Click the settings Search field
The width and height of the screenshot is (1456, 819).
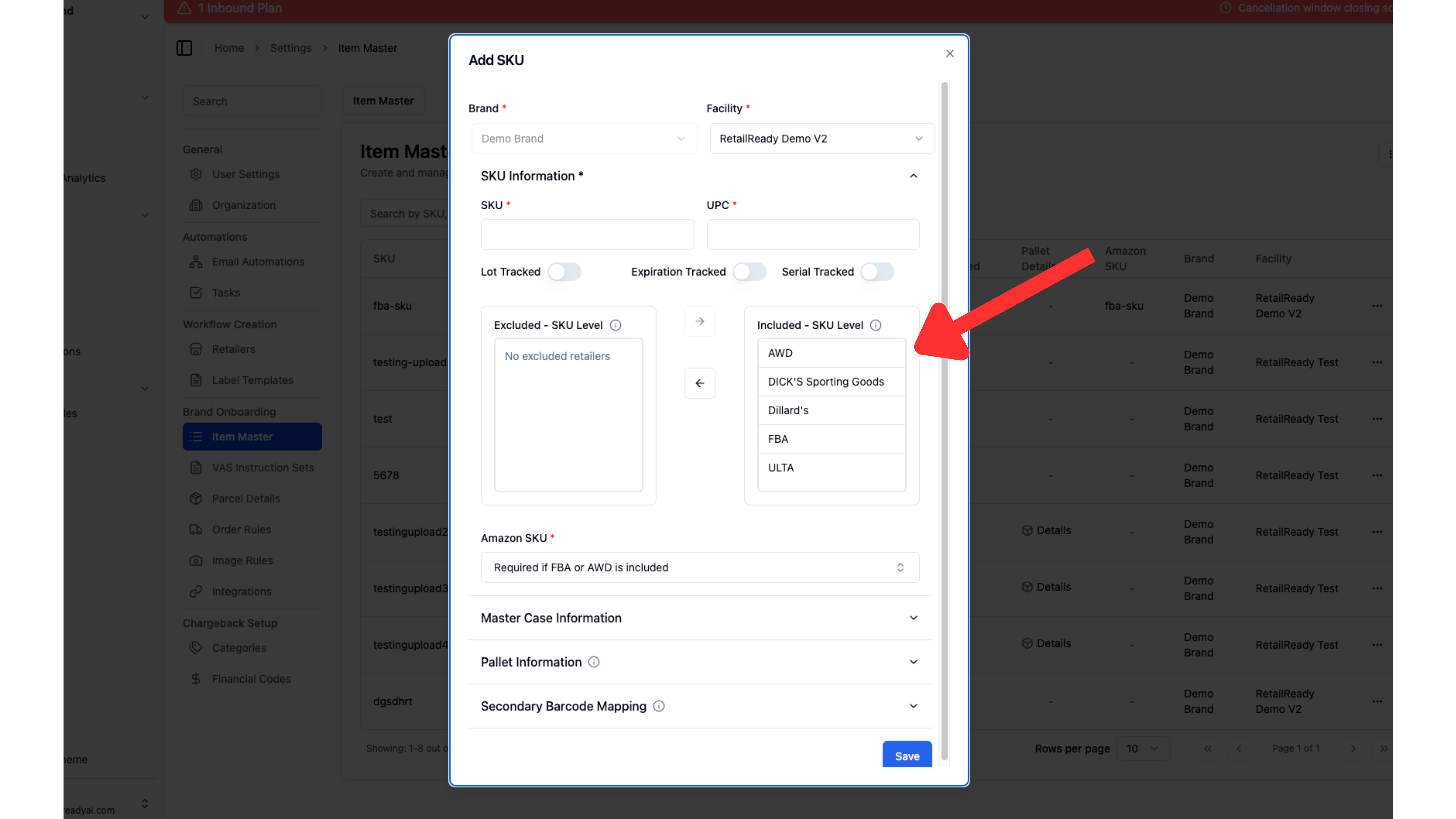[252, 101]
